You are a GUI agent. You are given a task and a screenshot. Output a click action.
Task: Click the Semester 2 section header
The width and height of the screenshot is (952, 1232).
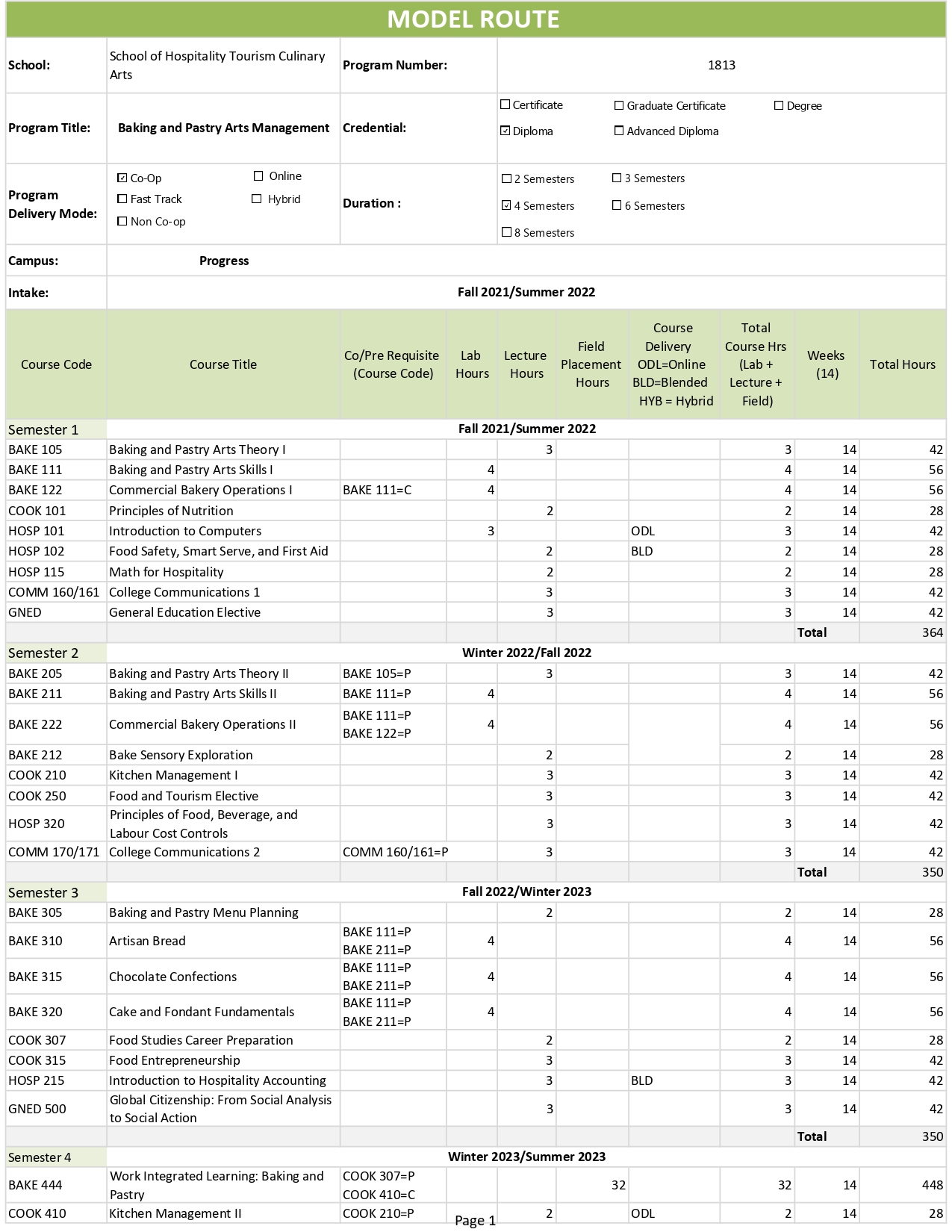(x=56, y=653)
